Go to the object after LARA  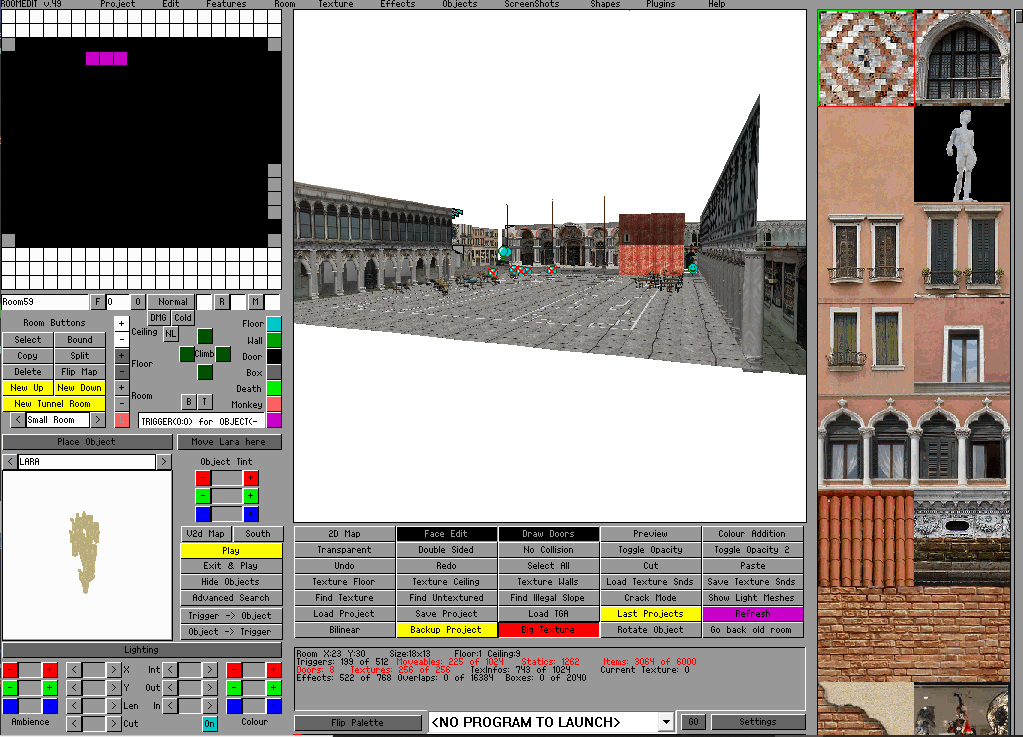[164, 462]
